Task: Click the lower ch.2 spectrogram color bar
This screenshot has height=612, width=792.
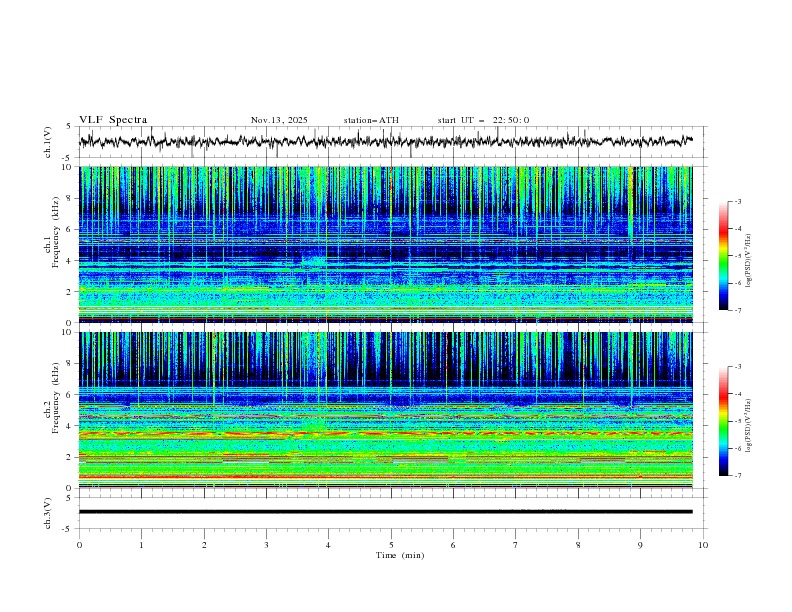Action: click(723, 421)
